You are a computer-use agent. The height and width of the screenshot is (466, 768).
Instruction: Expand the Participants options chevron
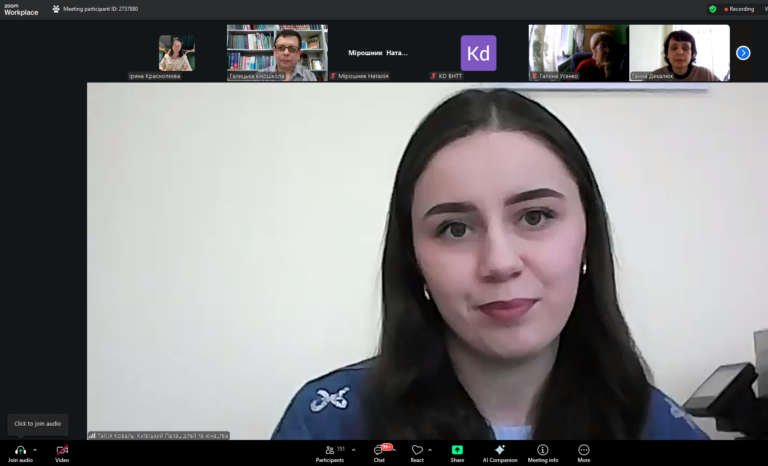pos(353,449)
